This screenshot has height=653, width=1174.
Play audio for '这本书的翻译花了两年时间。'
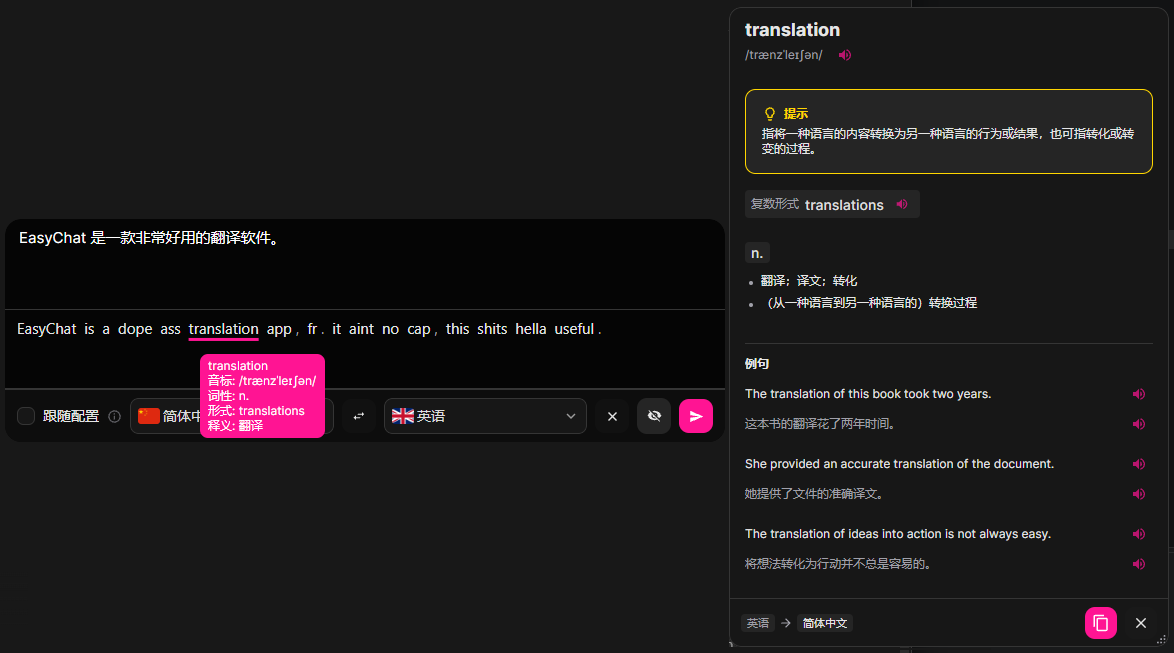pos(1139,424)
